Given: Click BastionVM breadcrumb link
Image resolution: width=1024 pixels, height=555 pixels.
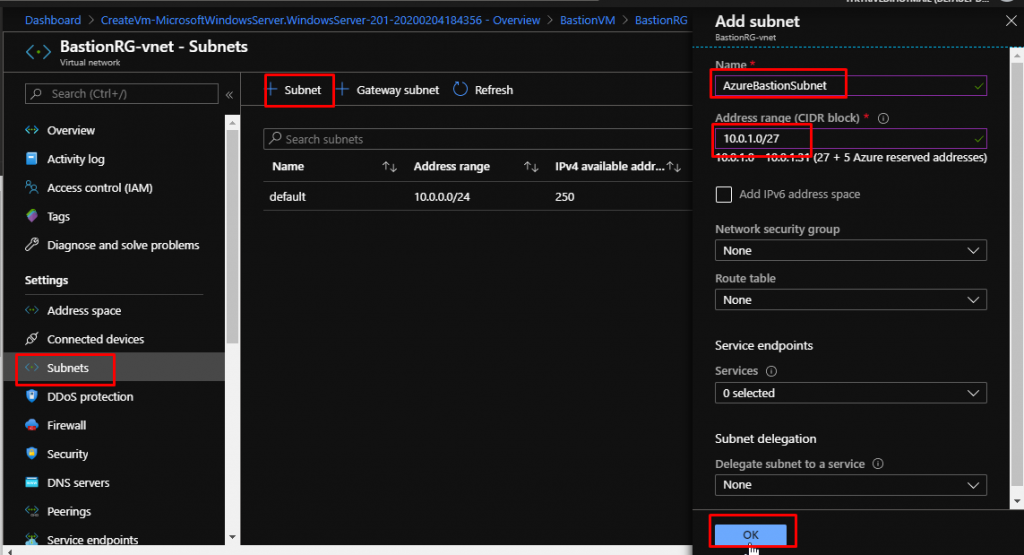Looking at the screenshot, I should [x=587, y=20].
